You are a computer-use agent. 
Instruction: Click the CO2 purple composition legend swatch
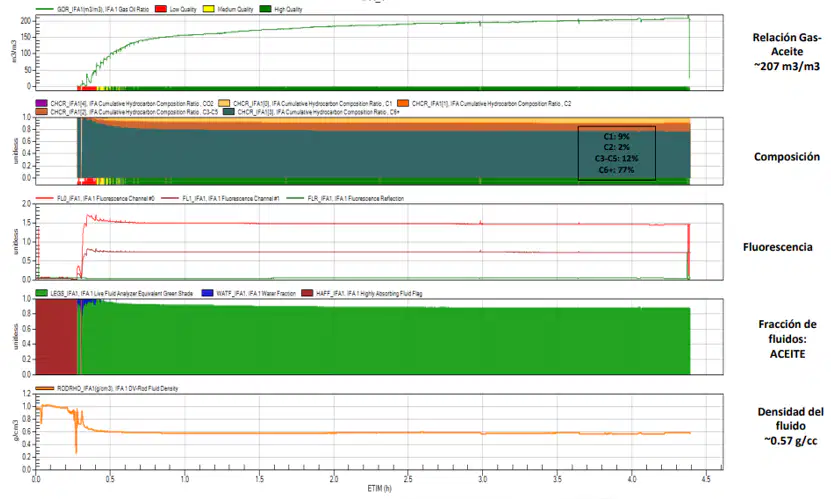click(41, 103)
